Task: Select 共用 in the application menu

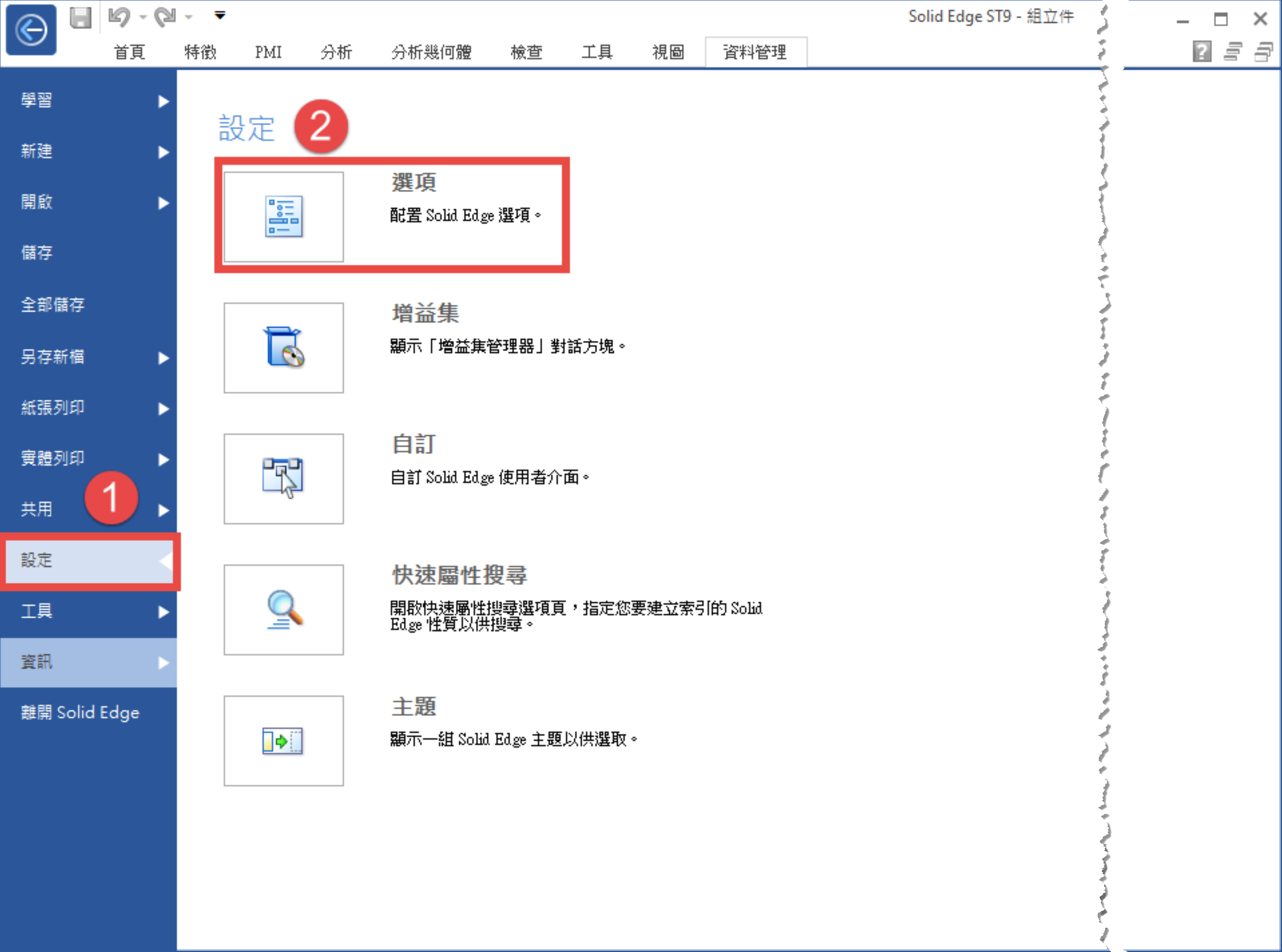Action: coord(89,509)
